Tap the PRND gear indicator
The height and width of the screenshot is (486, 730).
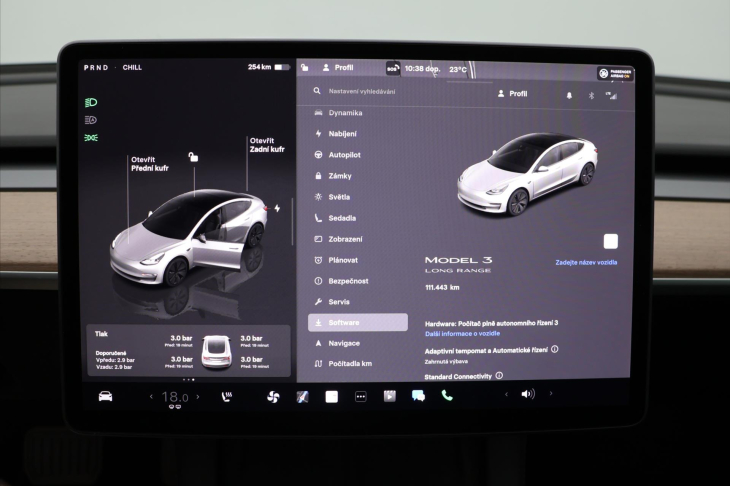click(96, 68)
